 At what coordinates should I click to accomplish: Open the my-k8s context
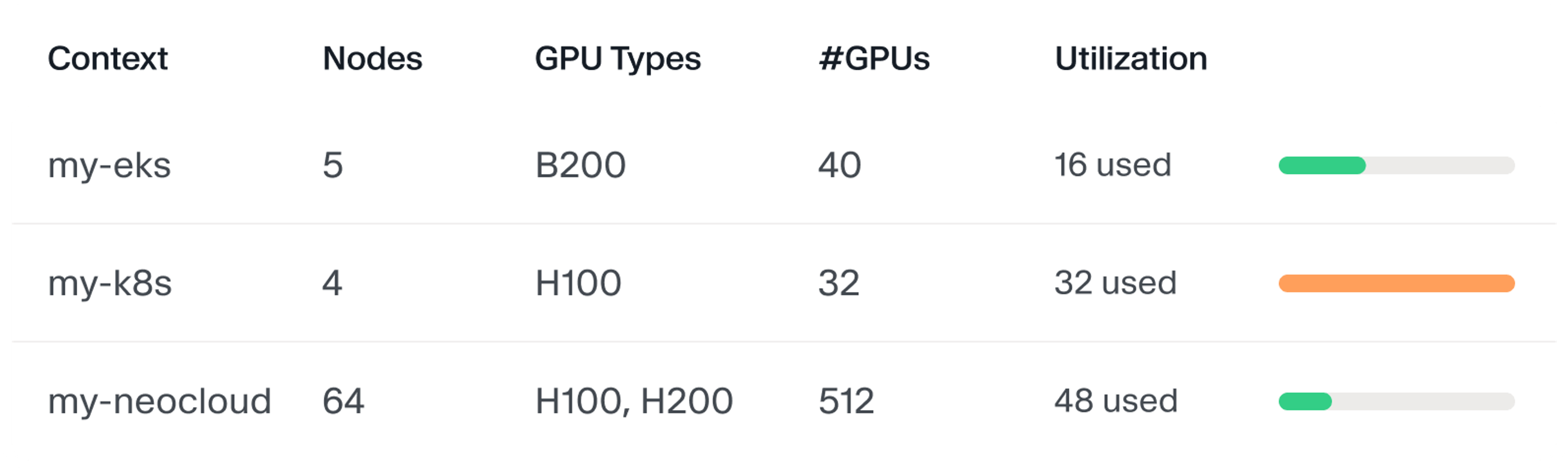click(x=110, y=284)
